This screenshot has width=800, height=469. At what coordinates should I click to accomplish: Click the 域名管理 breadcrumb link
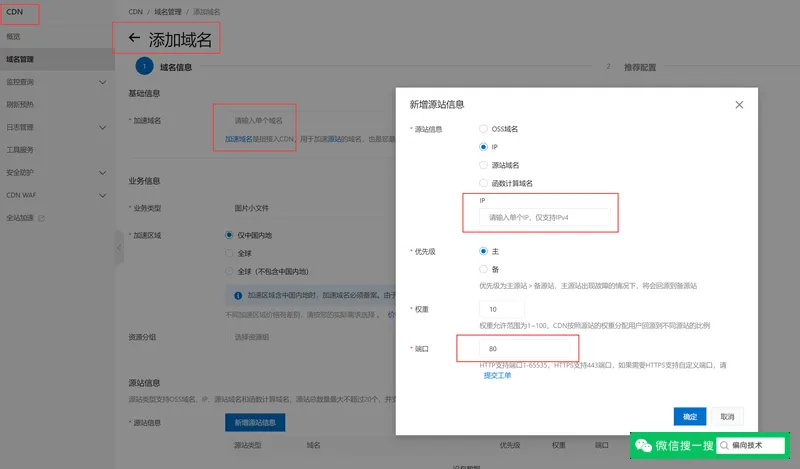pyautogui.click(x=168, y=12)
